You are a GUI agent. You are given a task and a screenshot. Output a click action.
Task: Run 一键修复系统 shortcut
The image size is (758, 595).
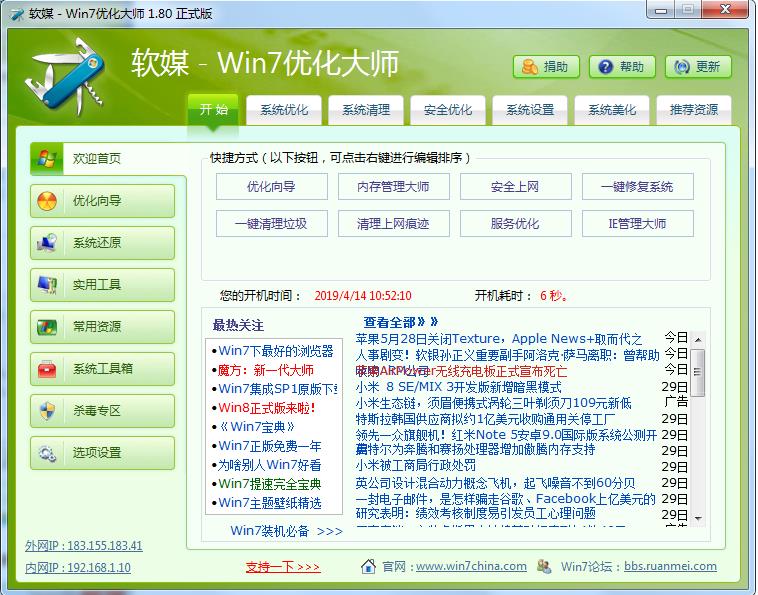(x=638, y=187)
